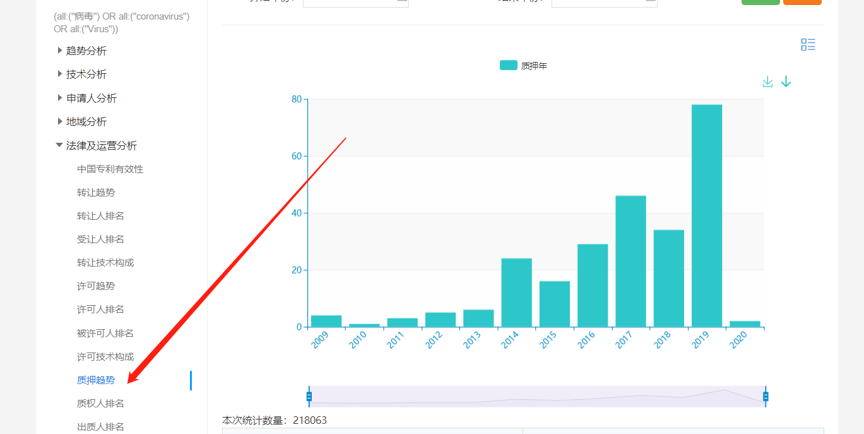Click the 40 y-axis value
Screen dimensions: 864x434
tap(296, 213)
